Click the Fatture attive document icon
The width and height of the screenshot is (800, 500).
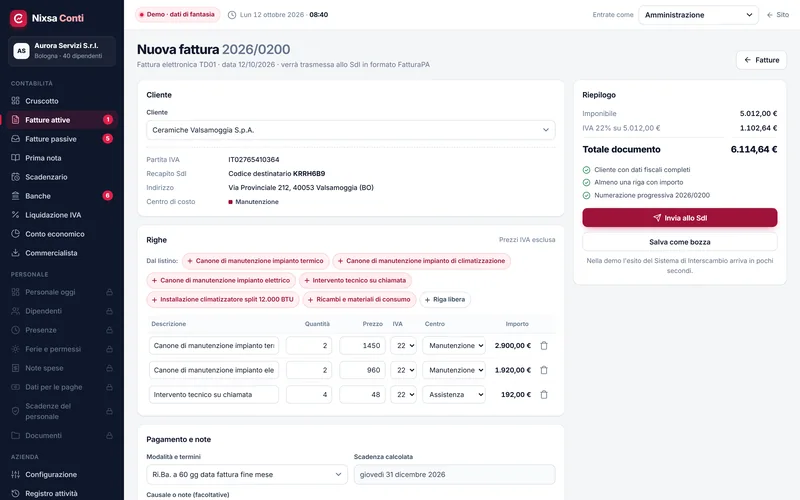click(15, 120)
